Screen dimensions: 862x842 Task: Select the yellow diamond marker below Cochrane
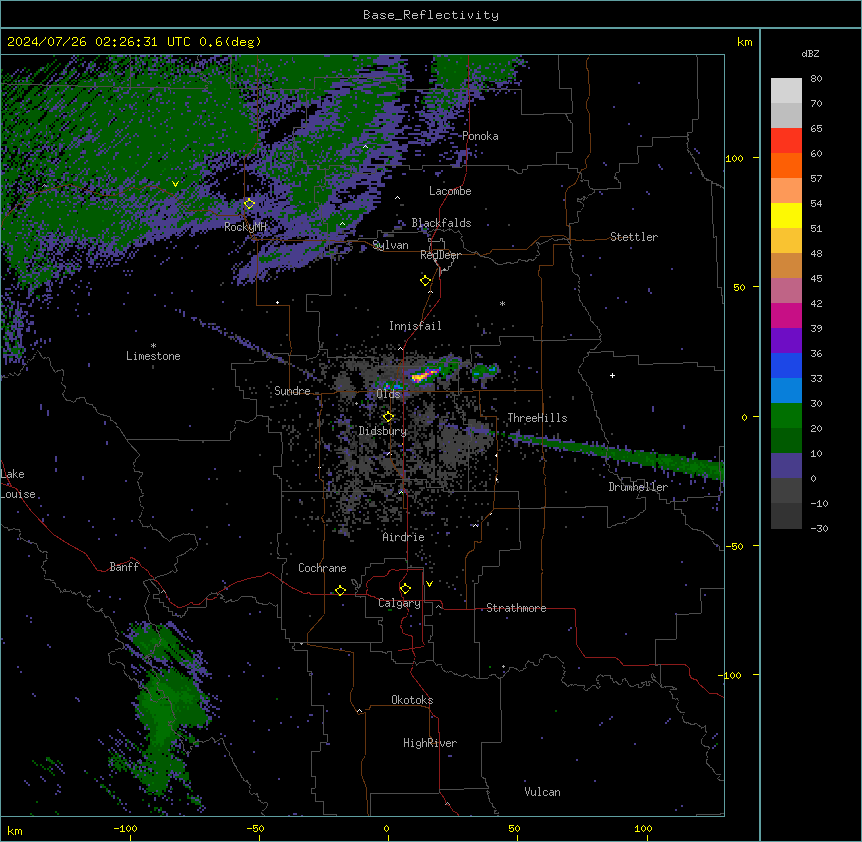(340, 590)
